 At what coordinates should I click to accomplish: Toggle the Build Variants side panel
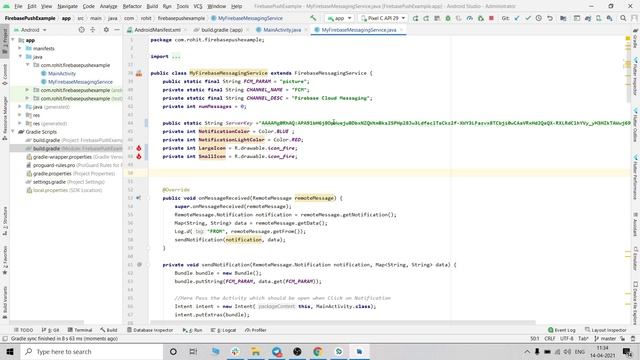click(x=4, y=302)
